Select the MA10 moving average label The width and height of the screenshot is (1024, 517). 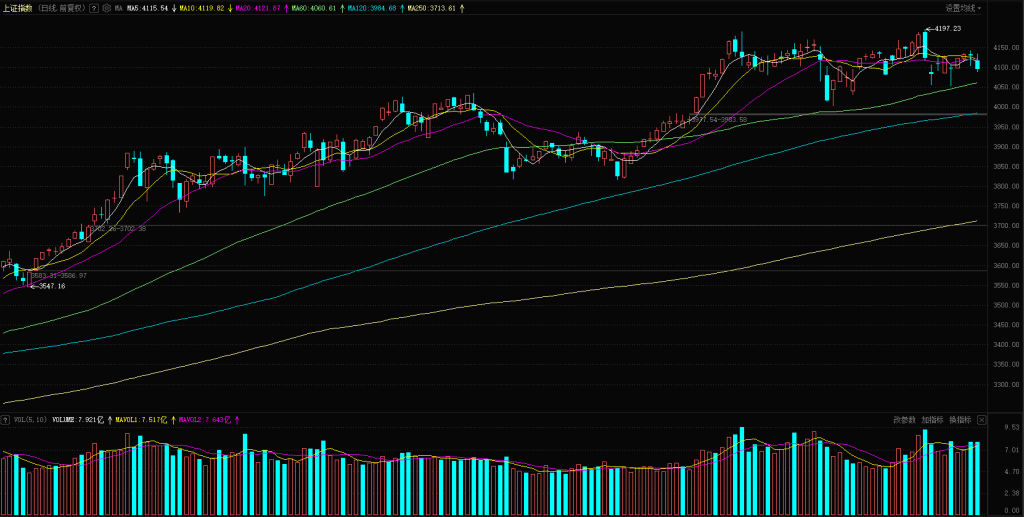(x=193, y=8)
